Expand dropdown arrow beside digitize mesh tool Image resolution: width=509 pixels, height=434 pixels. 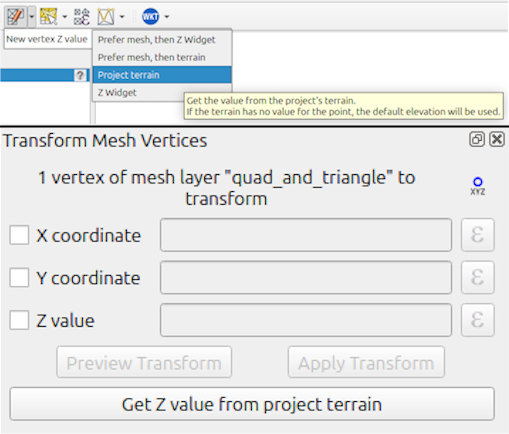32,16
